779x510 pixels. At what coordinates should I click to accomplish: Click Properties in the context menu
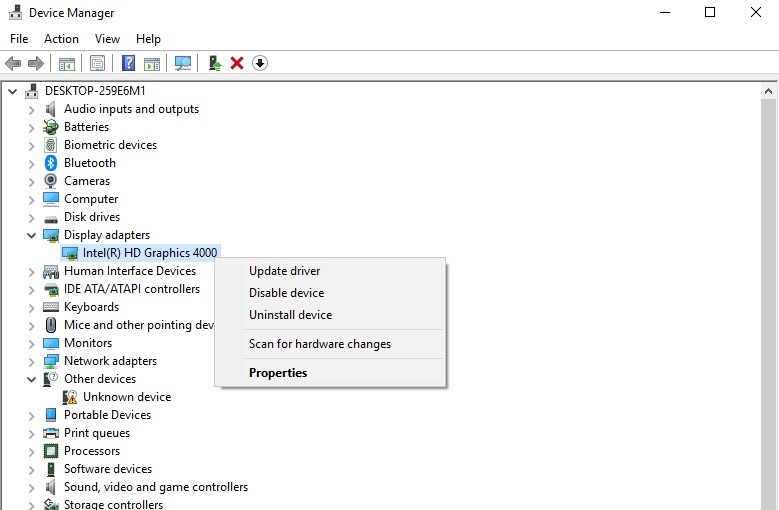click(x=278, y=373)
